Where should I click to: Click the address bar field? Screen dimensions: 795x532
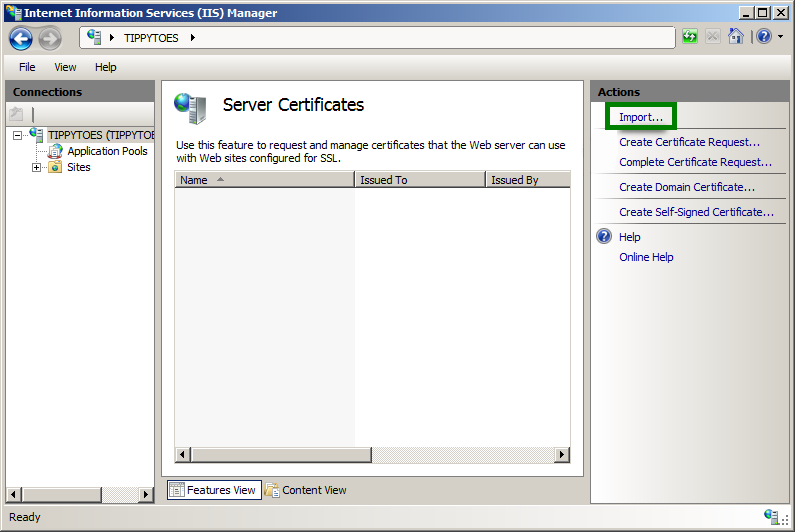tap(377, 38)
